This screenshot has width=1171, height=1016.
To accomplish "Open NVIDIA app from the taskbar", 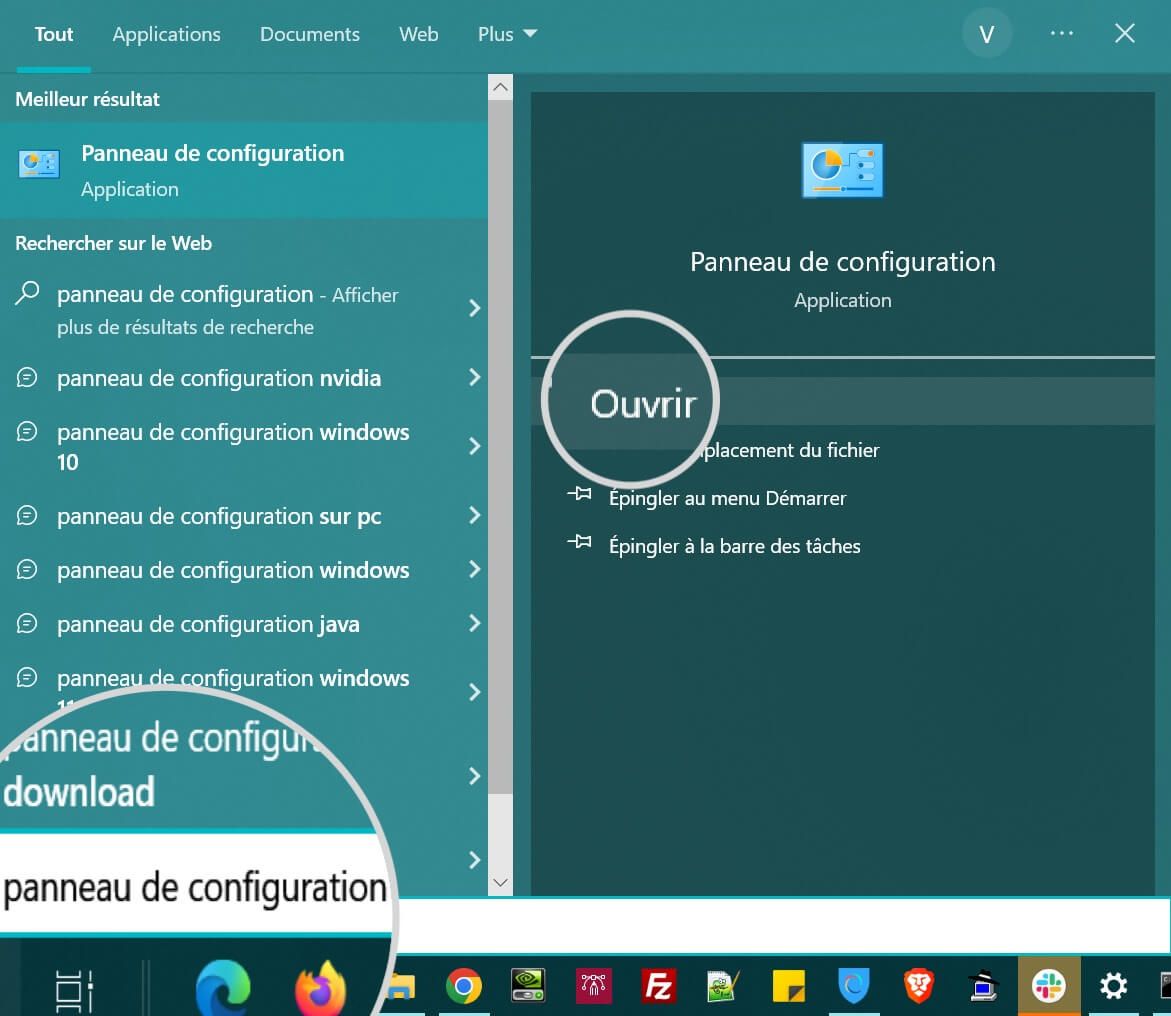I will 528,985.
